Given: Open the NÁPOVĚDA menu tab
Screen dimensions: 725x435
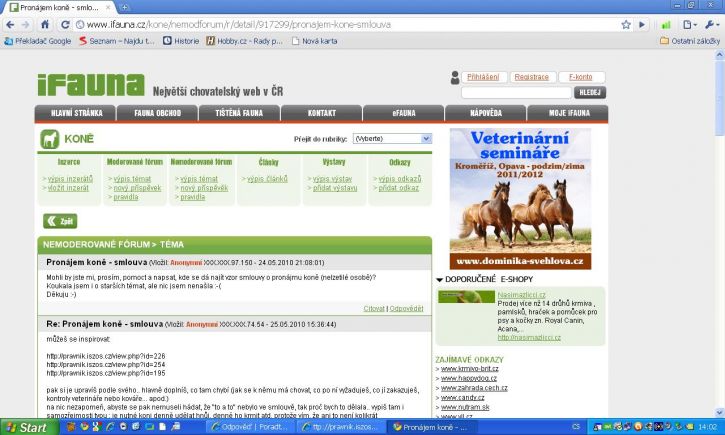Looking at the screenshot, I should 485,113.
